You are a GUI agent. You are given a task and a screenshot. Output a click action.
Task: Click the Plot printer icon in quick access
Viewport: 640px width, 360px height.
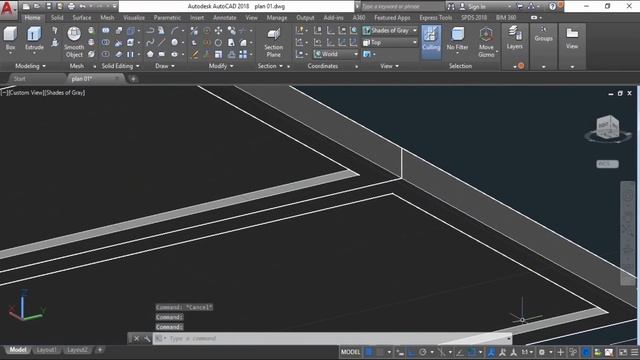coord(71,6)
